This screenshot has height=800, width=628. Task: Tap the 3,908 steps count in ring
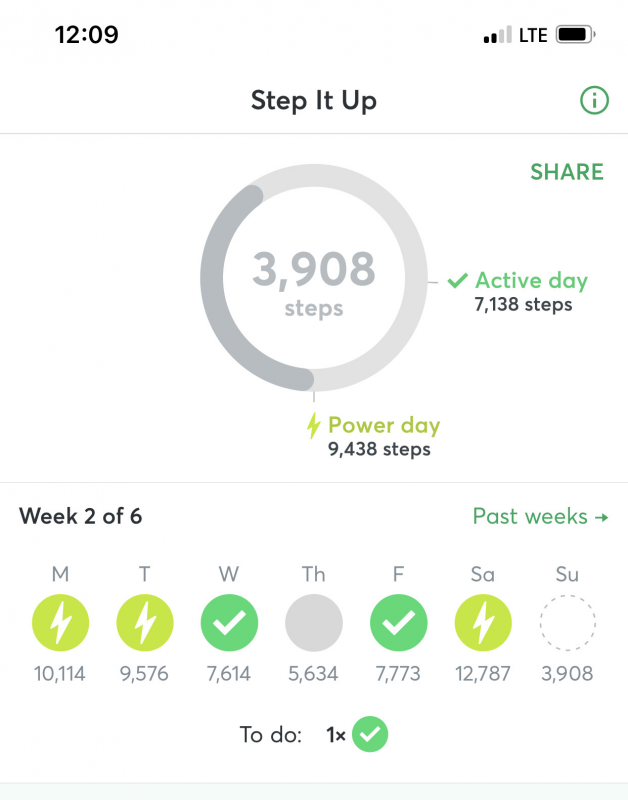coord(314,283)
